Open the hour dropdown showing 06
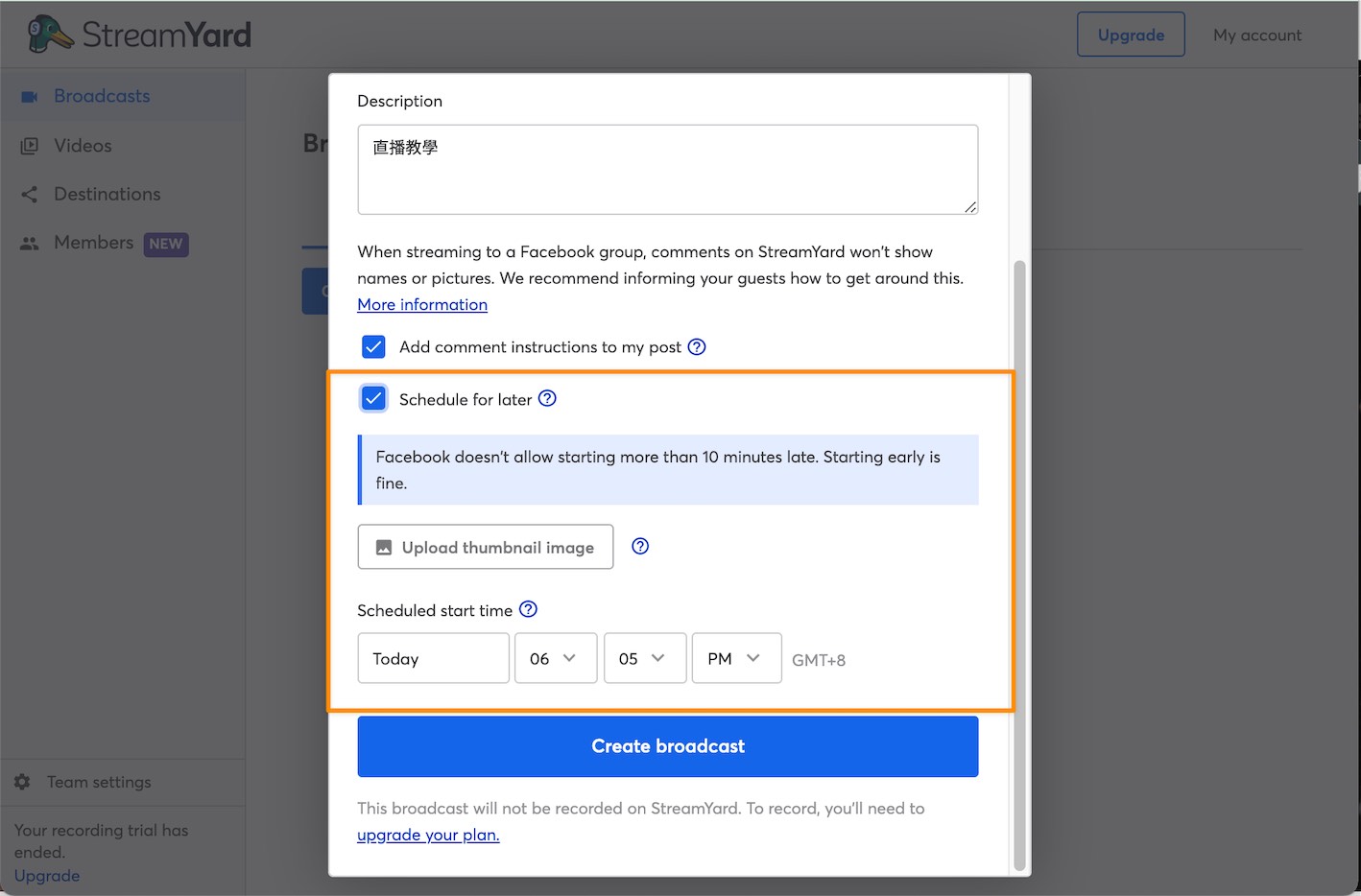Screen dimensions: 1361x896 (x=556, y=658)
